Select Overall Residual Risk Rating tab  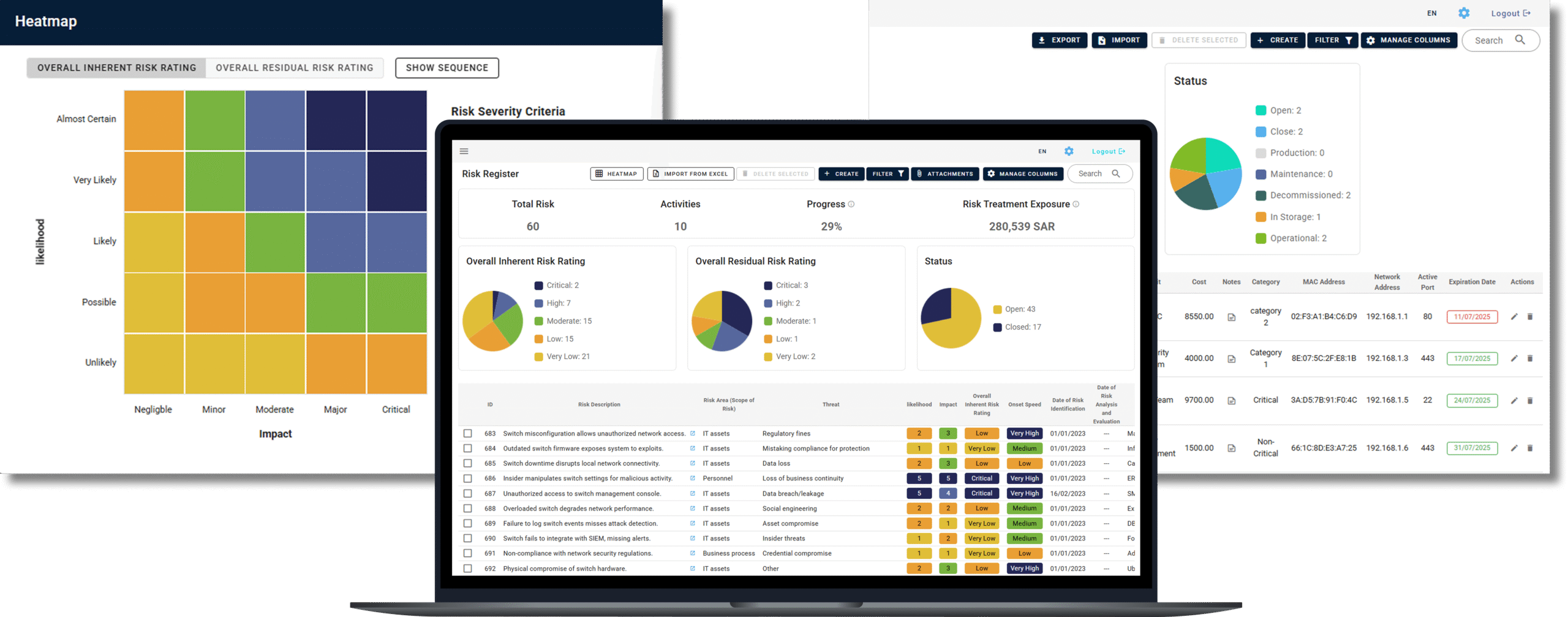(295, 68)
